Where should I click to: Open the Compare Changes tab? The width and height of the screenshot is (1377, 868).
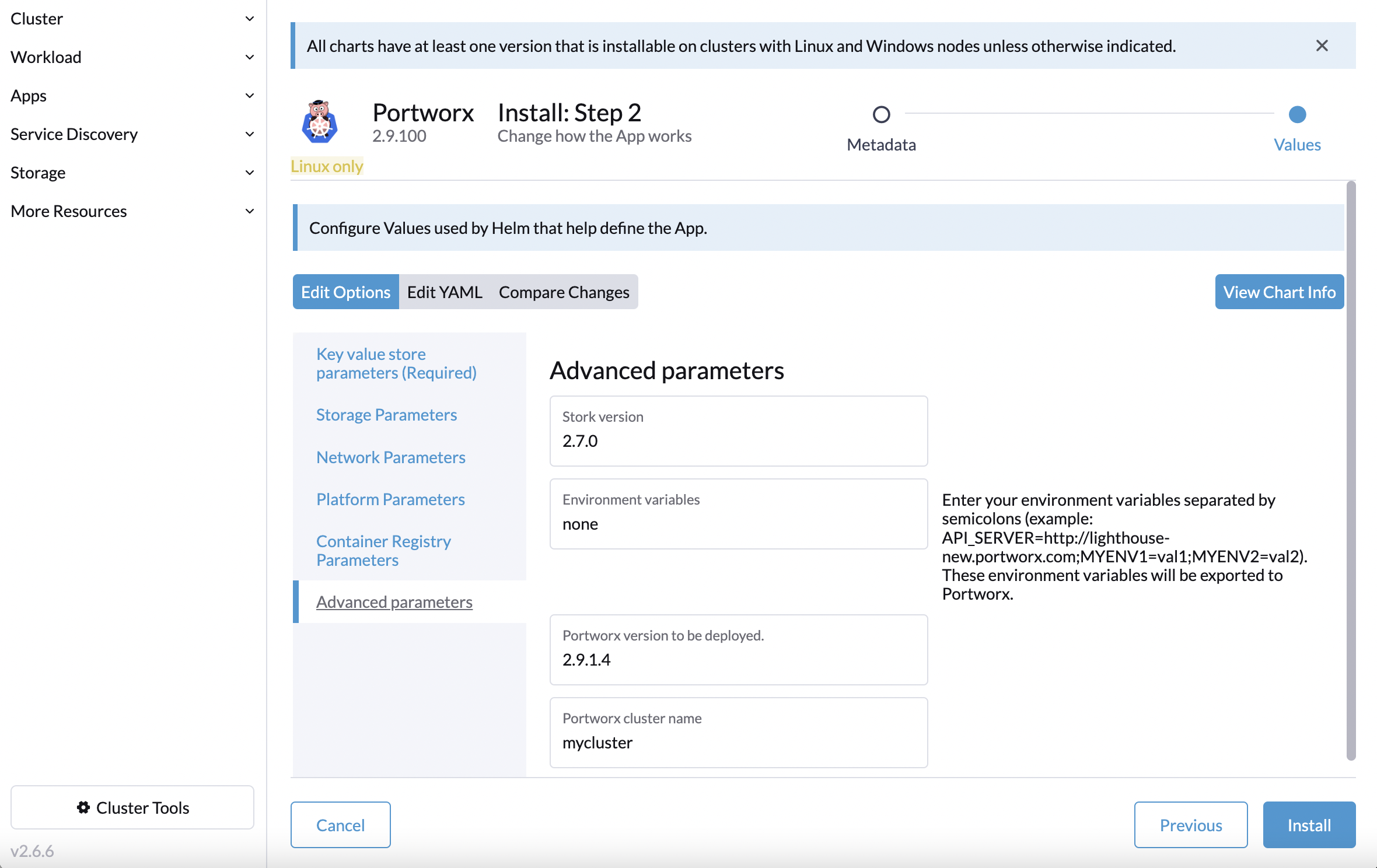tap(564, 292)
